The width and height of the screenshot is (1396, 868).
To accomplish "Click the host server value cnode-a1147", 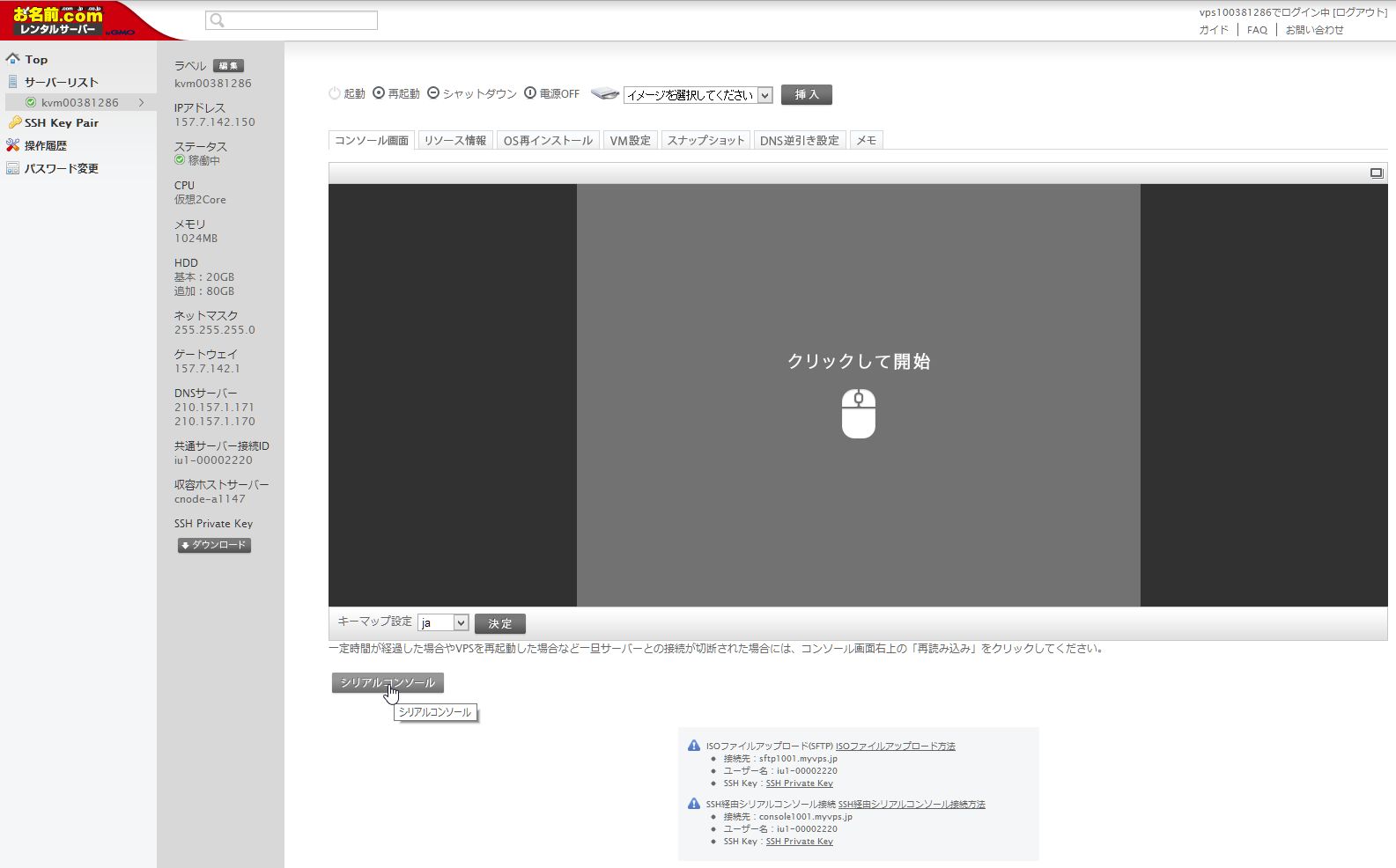I will click(x=210, y=499).
